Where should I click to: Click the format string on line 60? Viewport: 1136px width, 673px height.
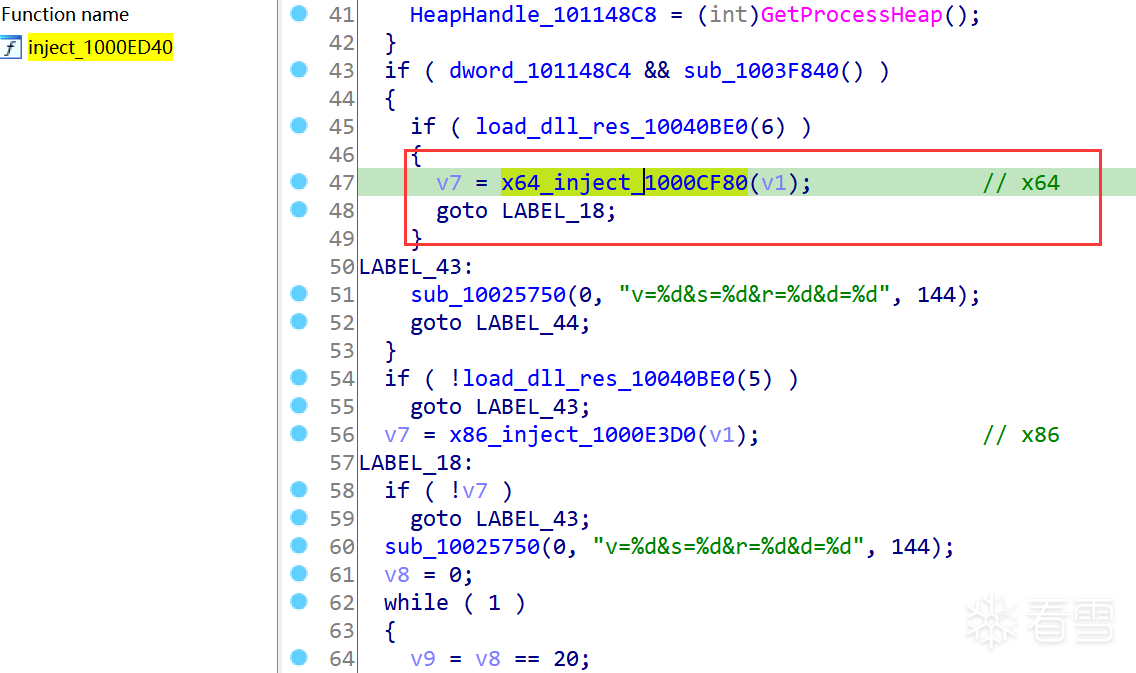click(728, 547)
